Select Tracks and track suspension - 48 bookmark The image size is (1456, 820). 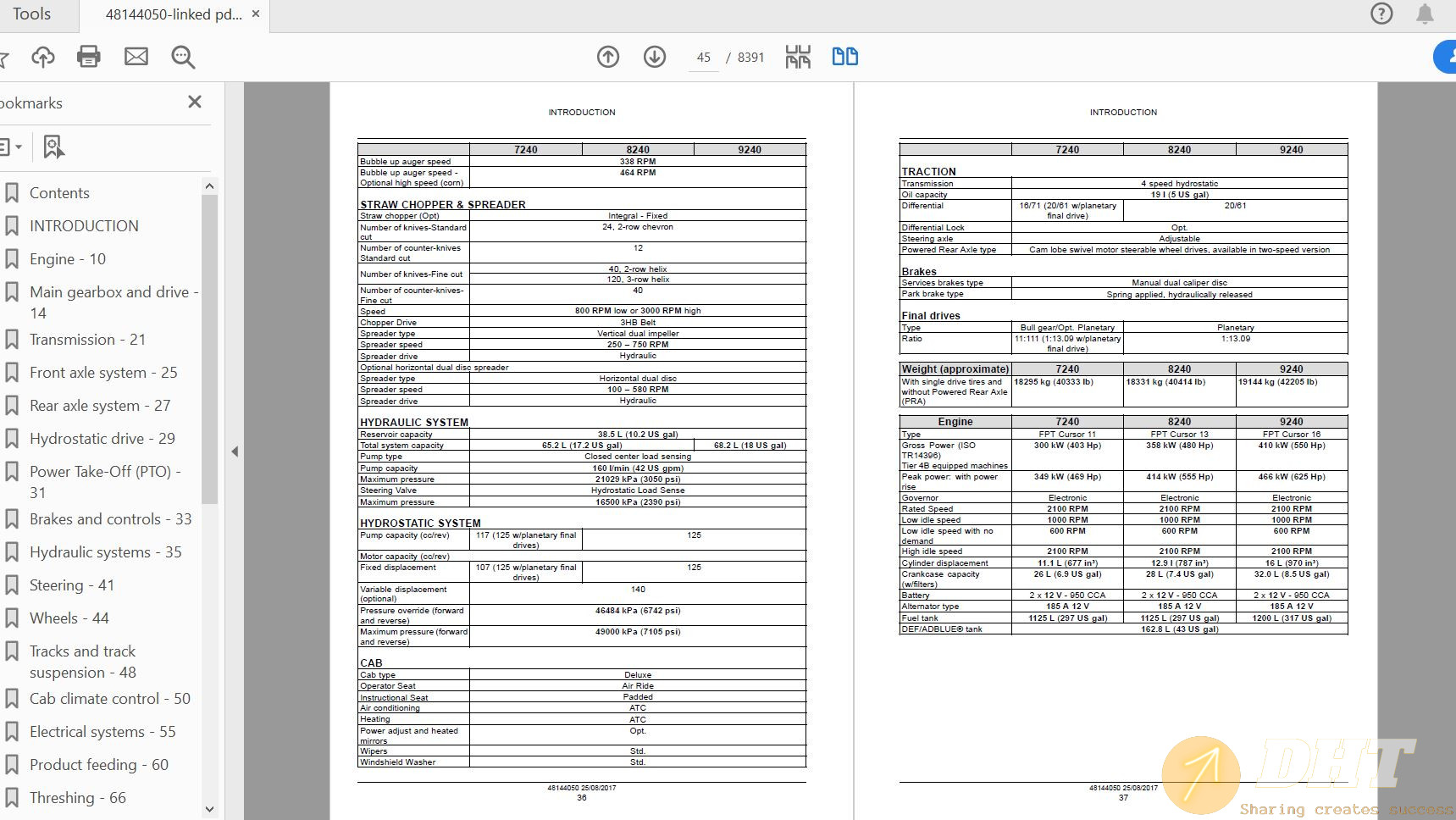(83, 662)
